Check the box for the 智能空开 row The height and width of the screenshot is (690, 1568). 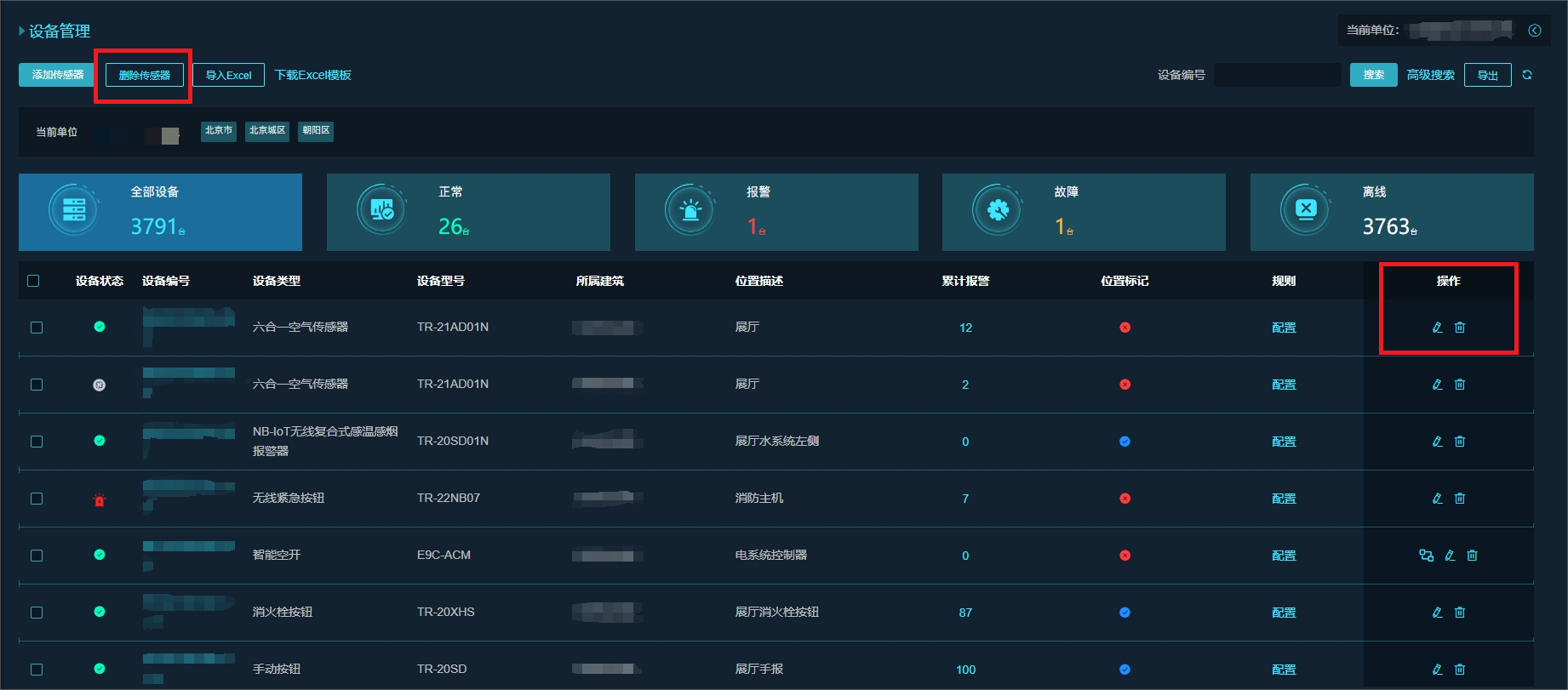click(37, 556)
